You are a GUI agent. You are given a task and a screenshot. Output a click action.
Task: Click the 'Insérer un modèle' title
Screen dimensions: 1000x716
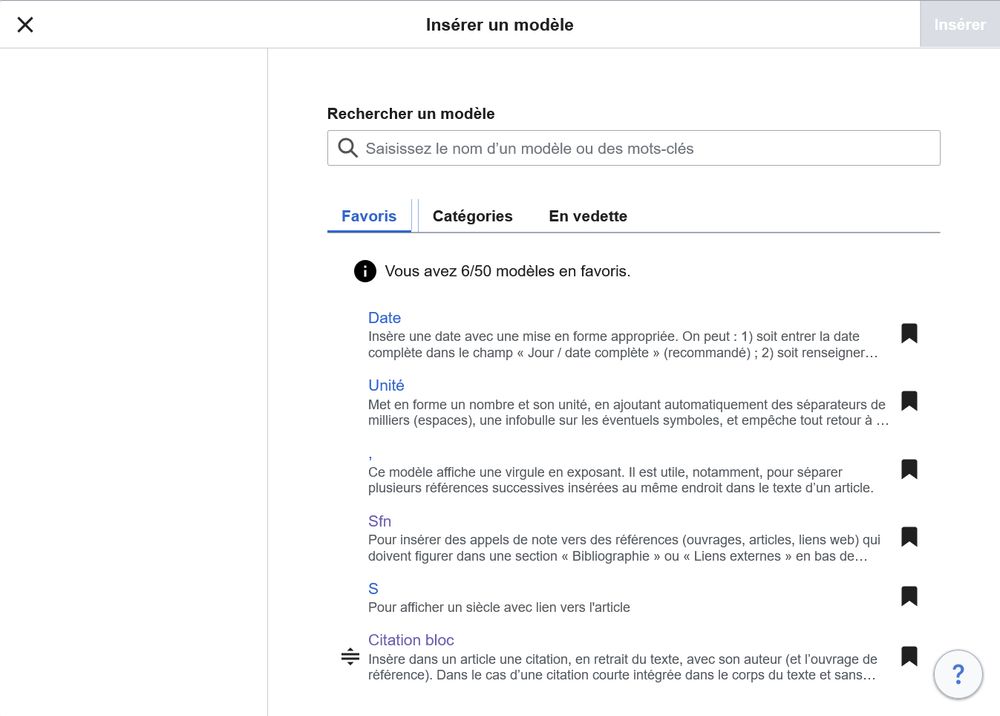coord(499,25)
